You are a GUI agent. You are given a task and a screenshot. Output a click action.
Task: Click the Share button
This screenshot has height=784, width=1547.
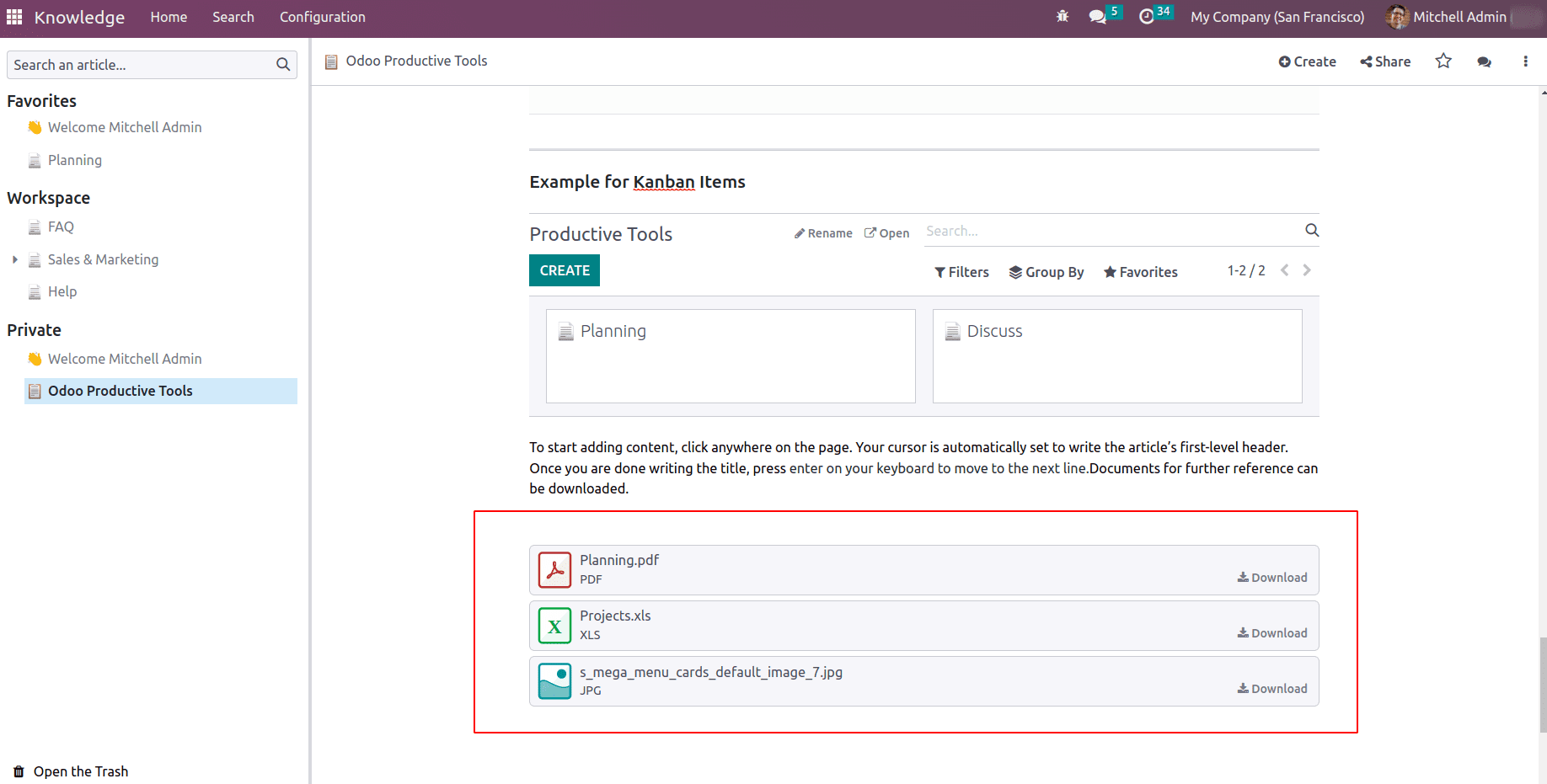pyautogui.click(x=1385, y=61)
